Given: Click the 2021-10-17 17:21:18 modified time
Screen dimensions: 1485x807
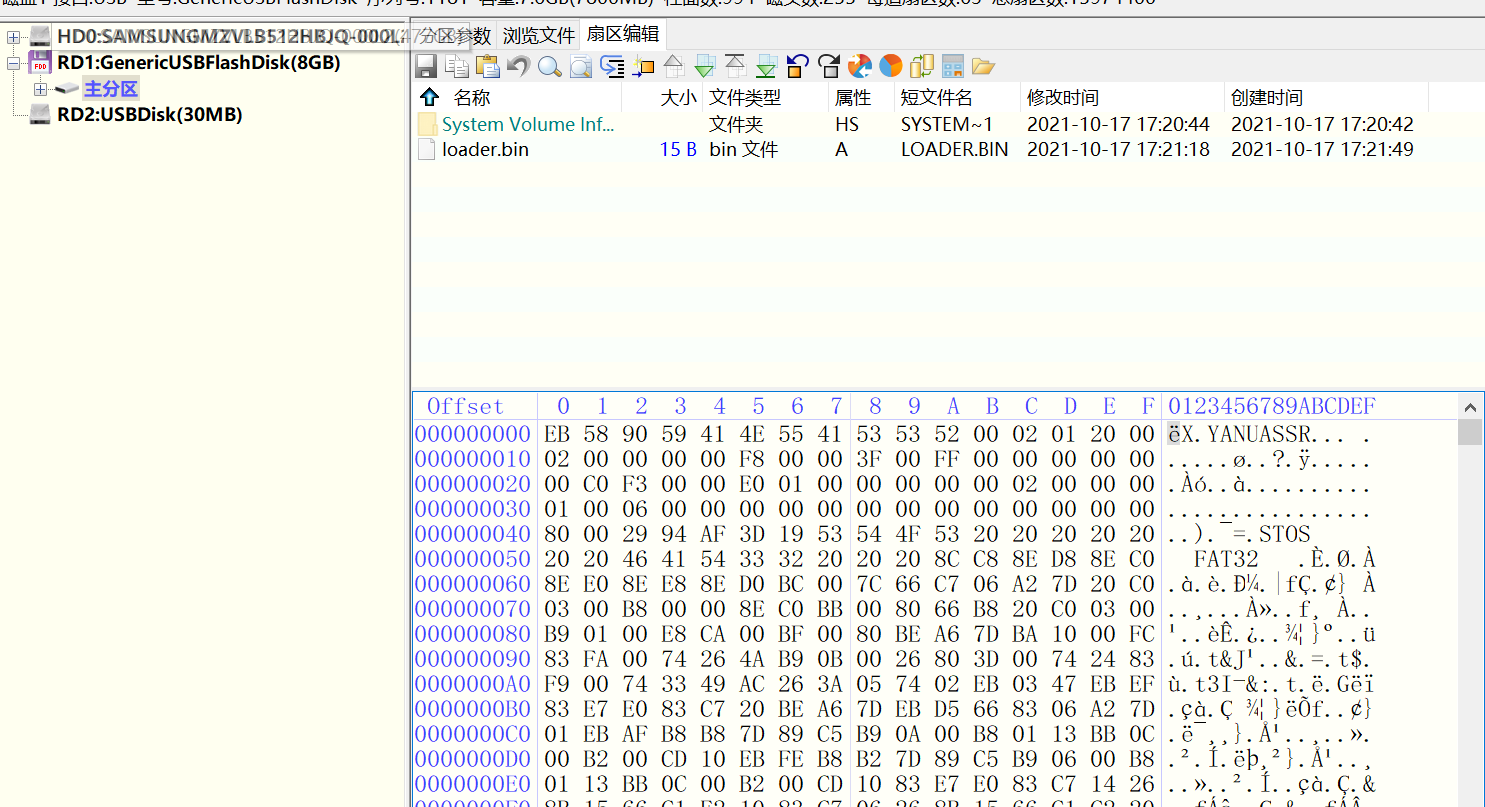Looking at the screenshot, I should pos(1118,149).
